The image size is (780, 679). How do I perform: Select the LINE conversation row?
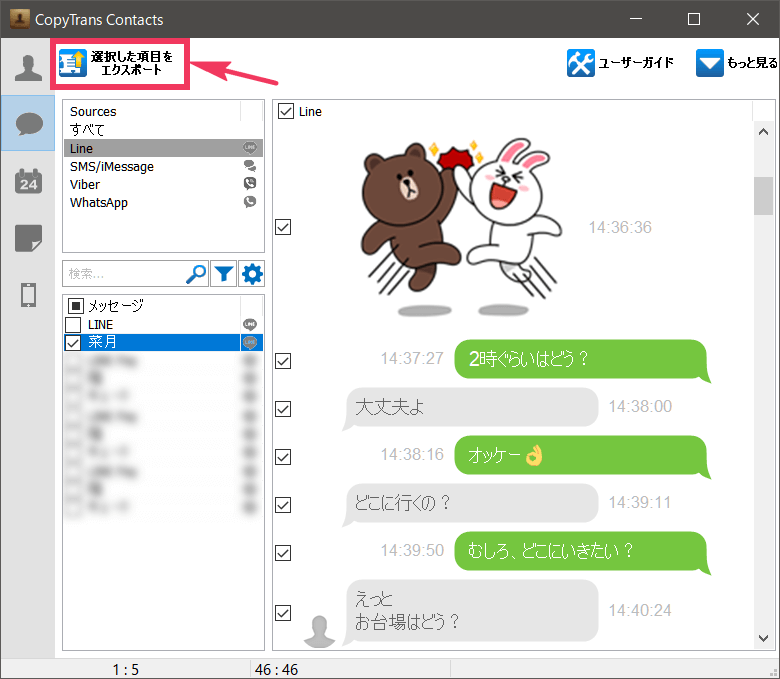(163, 324)
